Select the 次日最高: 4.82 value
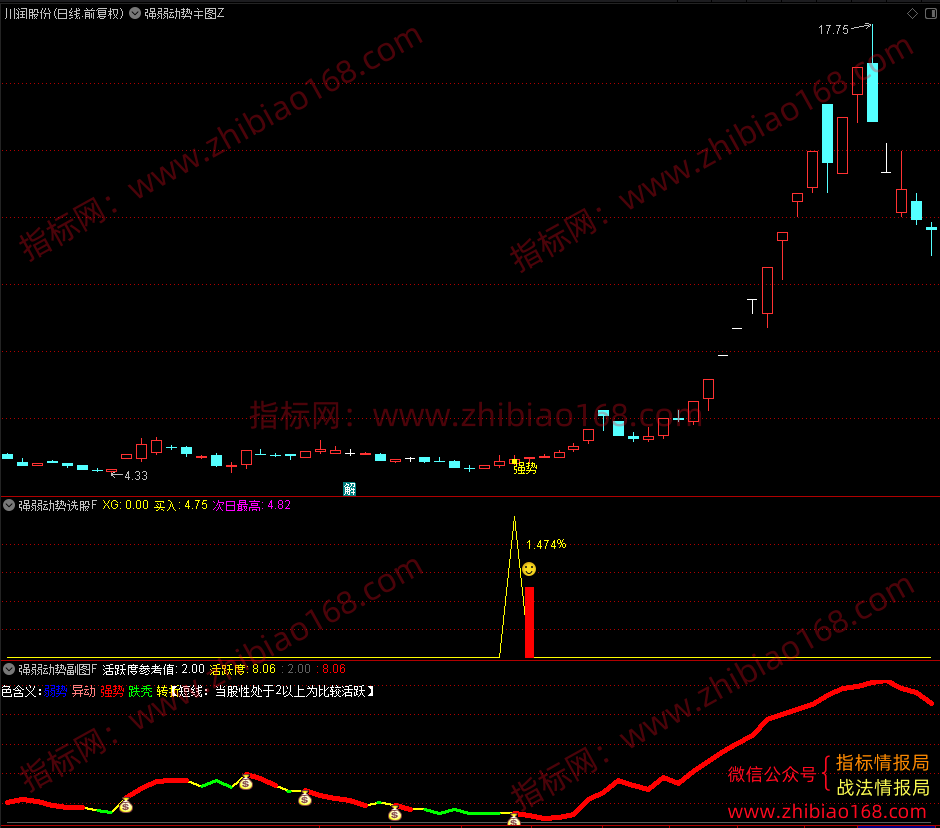Viewport: 940px width, 828px height. click(252, 505)
